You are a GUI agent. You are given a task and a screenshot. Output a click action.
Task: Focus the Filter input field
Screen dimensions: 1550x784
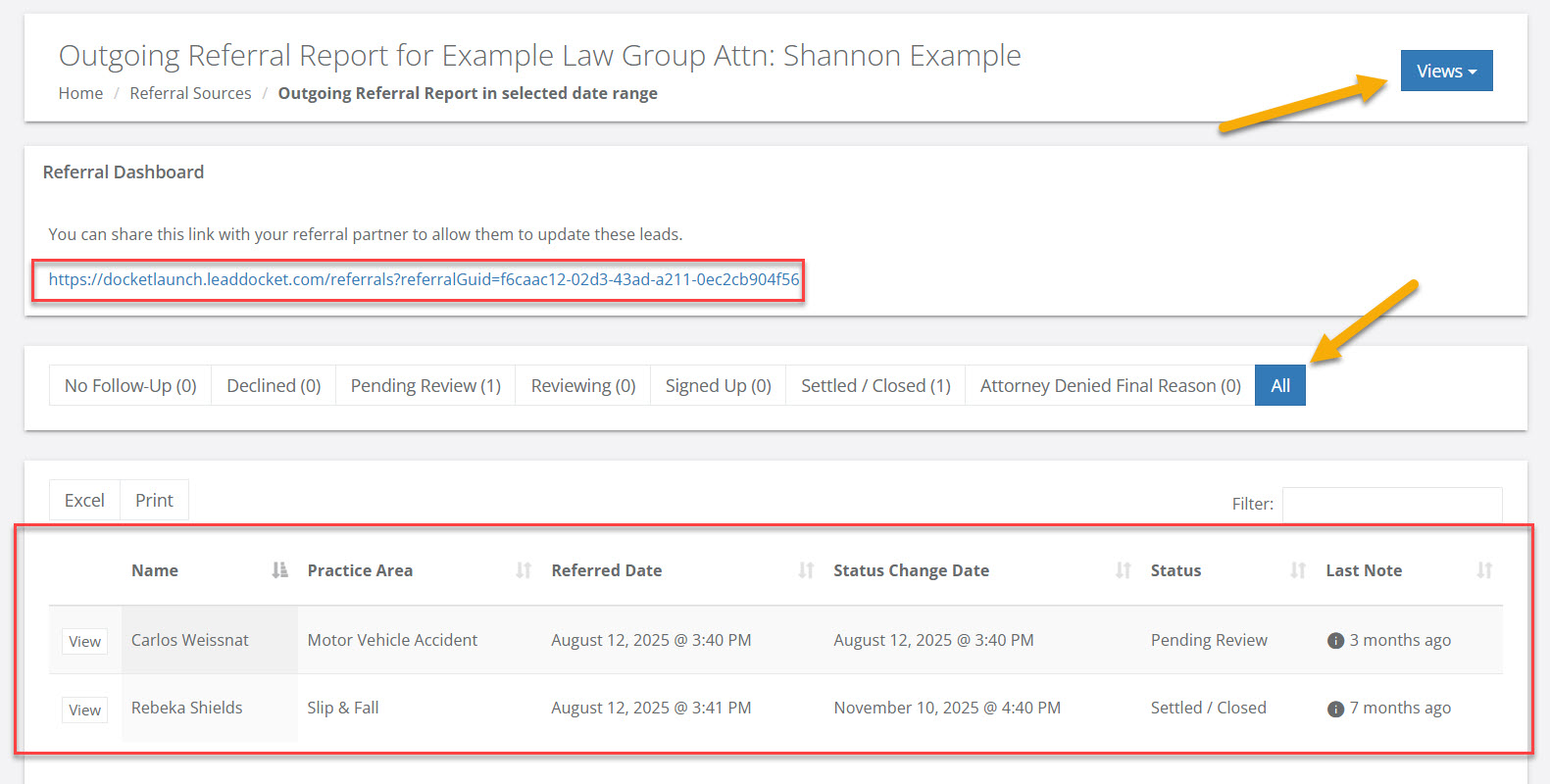click(1392, 504)
